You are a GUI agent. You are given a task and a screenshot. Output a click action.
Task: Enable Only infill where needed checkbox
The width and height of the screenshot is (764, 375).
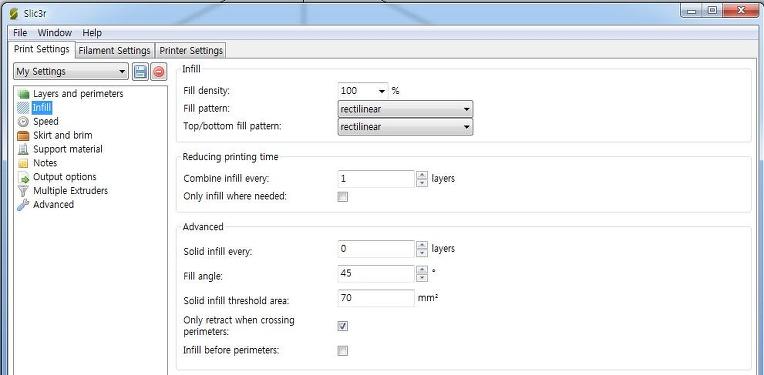coord(343,197)
